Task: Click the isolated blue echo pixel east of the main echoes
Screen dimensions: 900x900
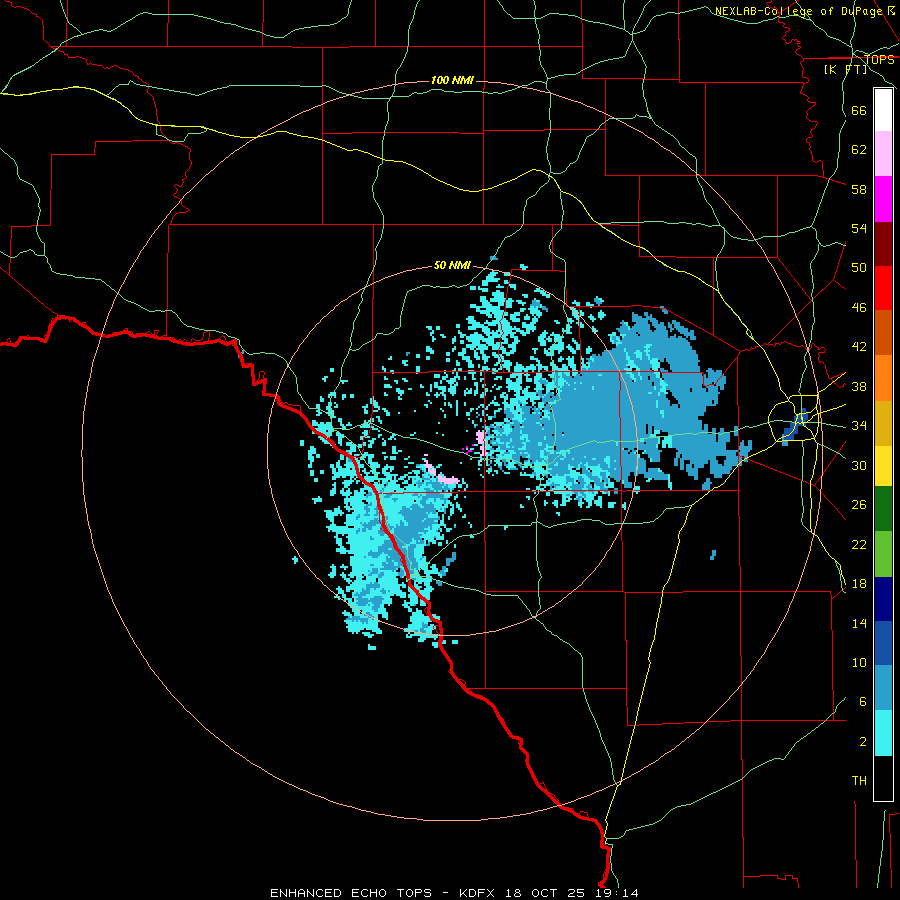Action: click(x=713, y=554)
